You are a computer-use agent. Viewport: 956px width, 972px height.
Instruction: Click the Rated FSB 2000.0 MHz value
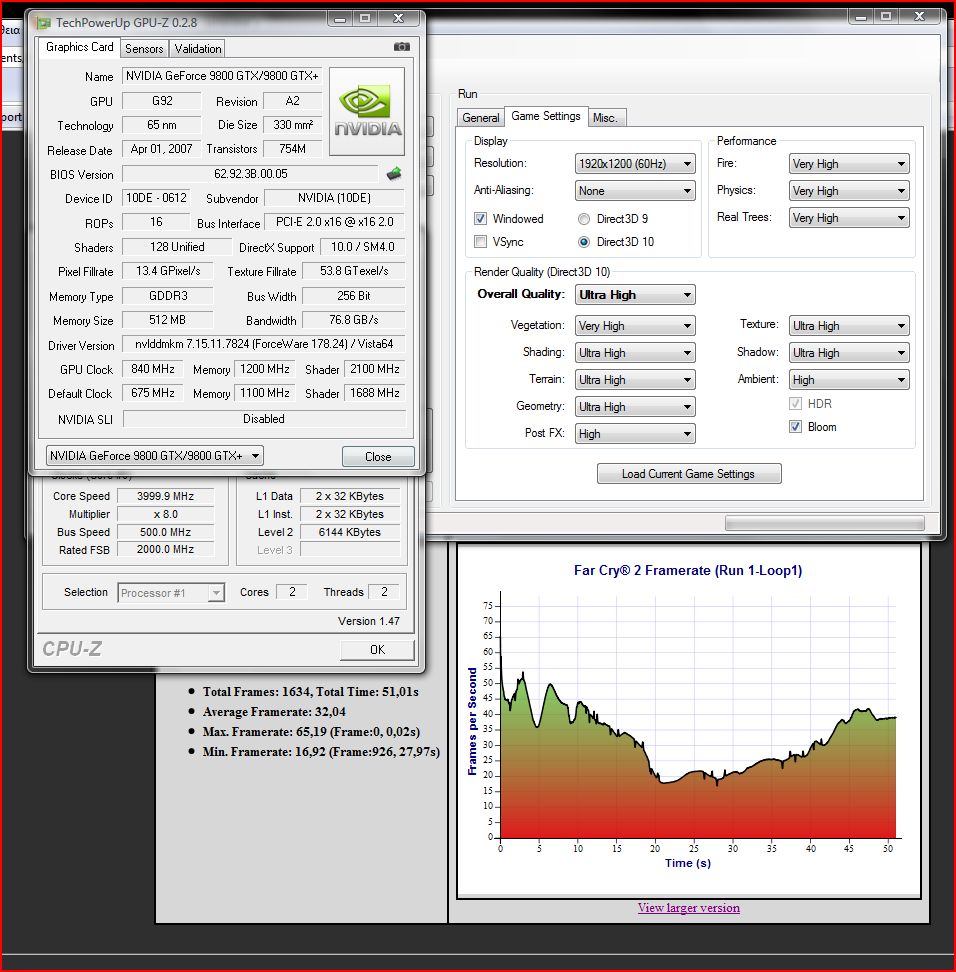166,549
